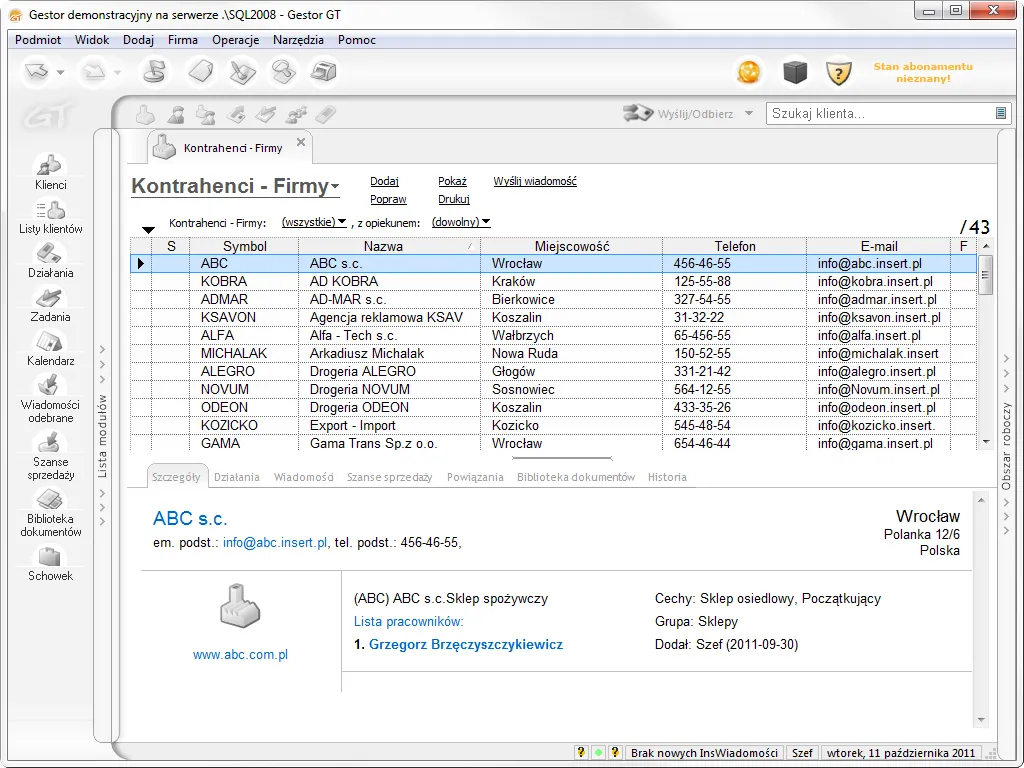
Task: Click the Drukuj link
Action: (x=454, y=199)
